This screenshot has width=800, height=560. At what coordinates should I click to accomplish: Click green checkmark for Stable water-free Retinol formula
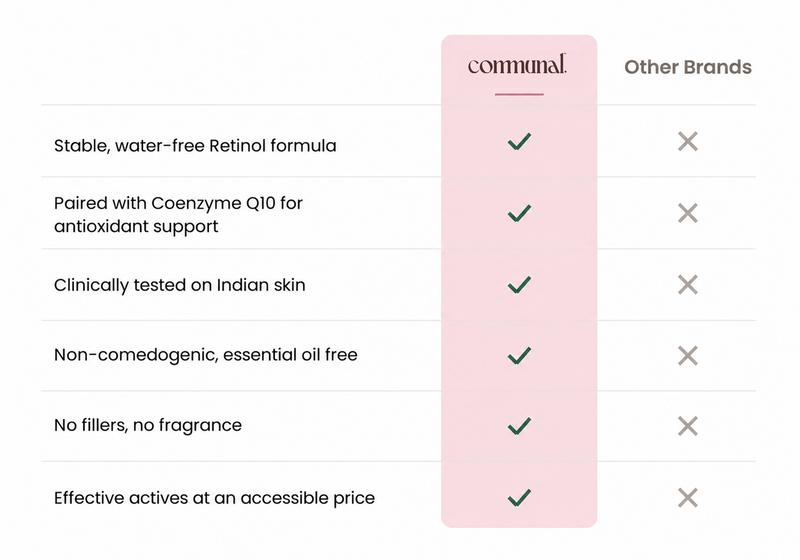pos(519,141)
